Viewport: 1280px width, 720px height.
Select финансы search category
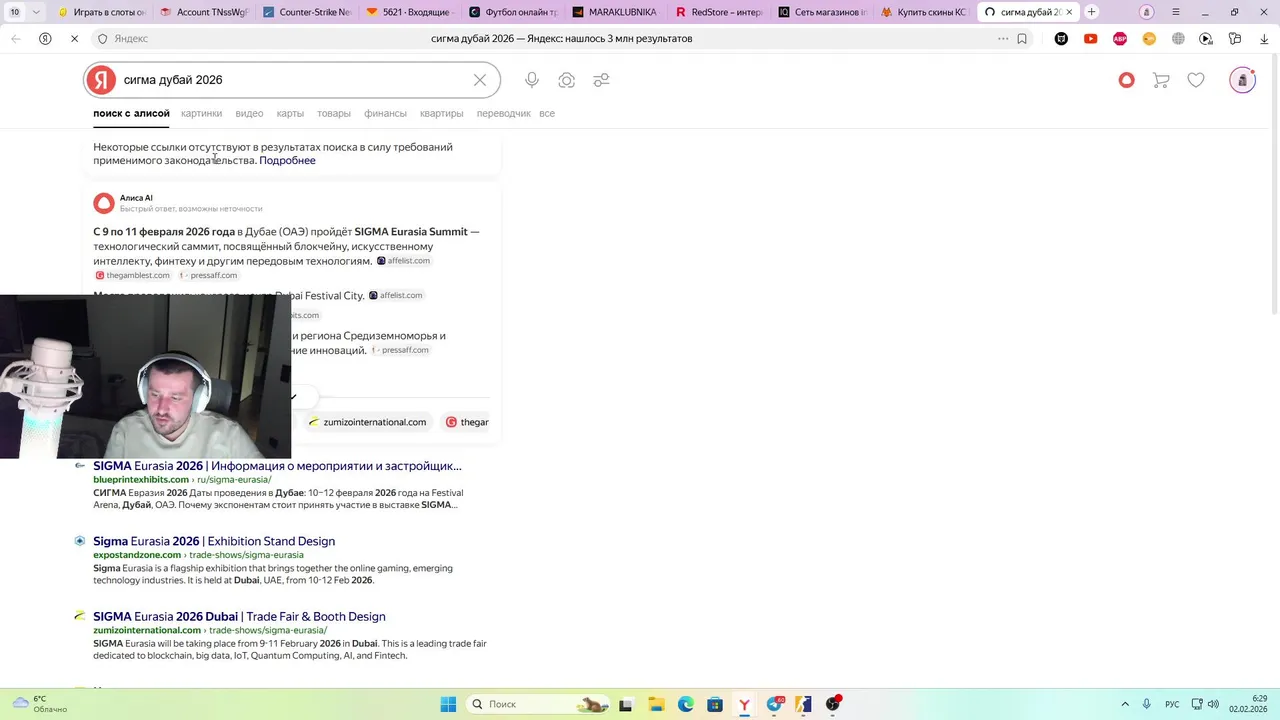(385, 114)
